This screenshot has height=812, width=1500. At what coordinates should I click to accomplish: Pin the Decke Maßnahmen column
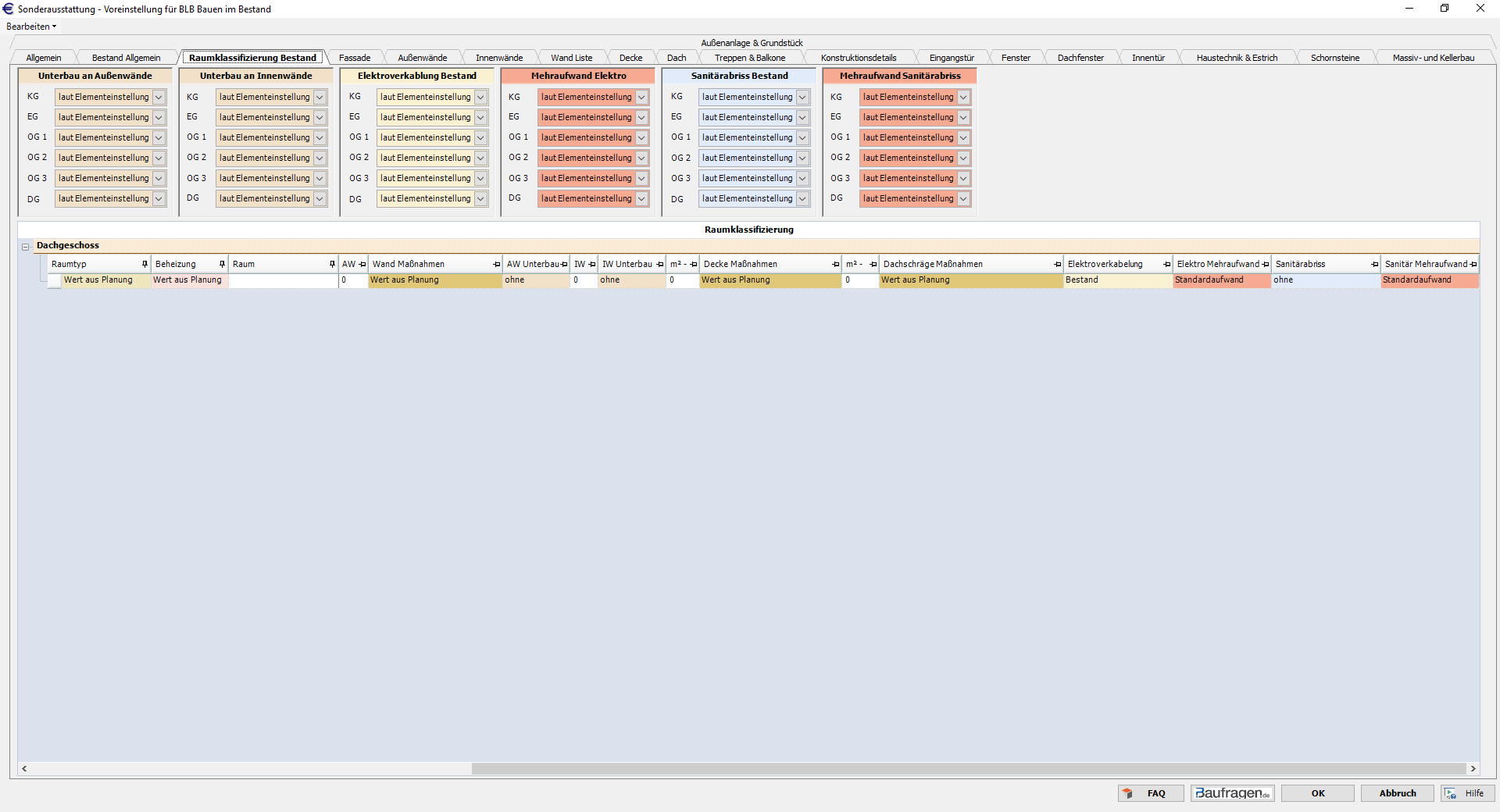pyautogui.click(x=836, y=264)
